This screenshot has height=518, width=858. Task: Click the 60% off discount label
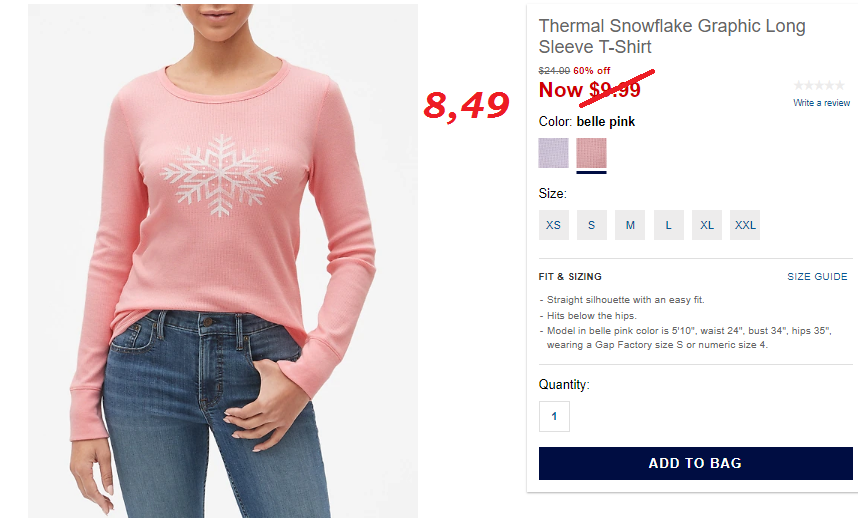[x=592, y=71]
